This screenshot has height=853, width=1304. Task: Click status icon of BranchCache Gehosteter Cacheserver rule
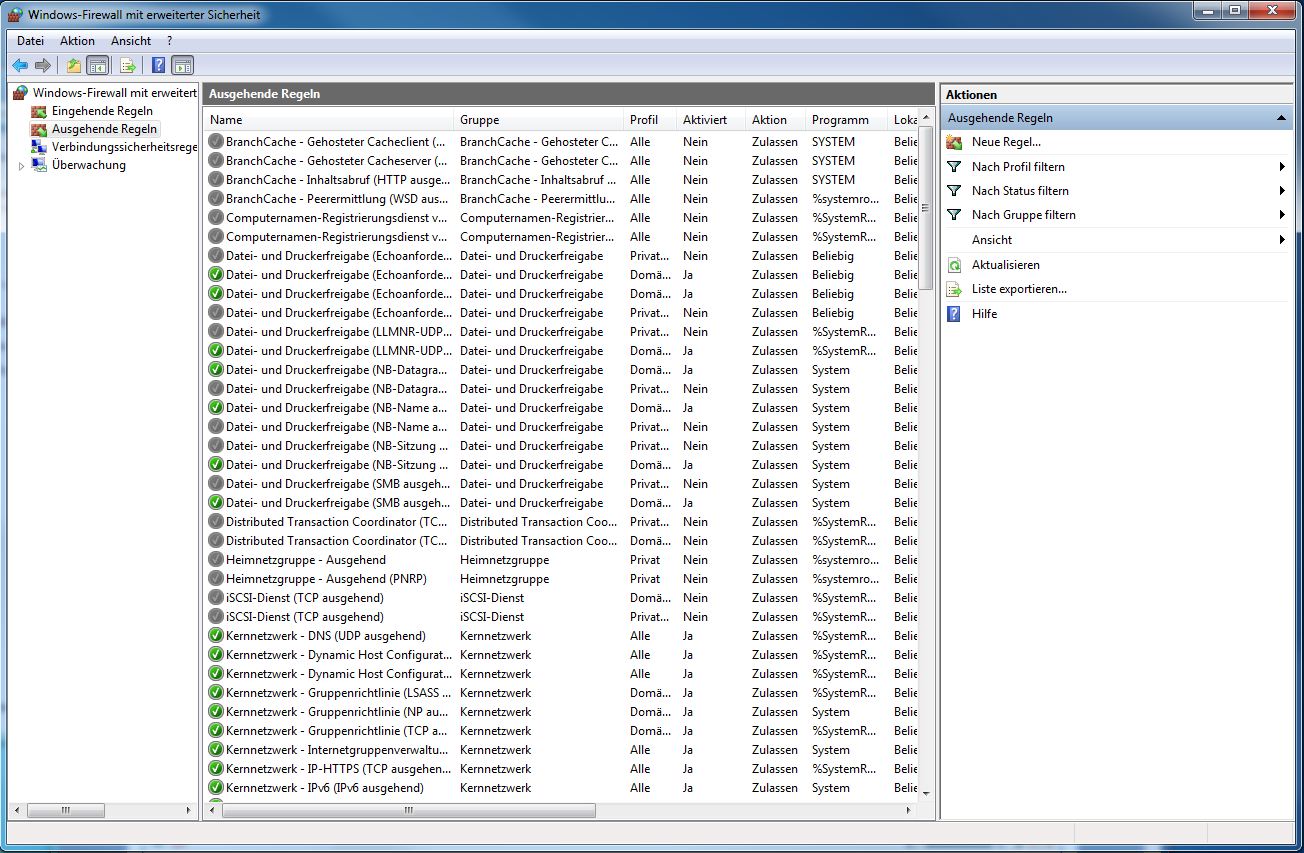216,161
